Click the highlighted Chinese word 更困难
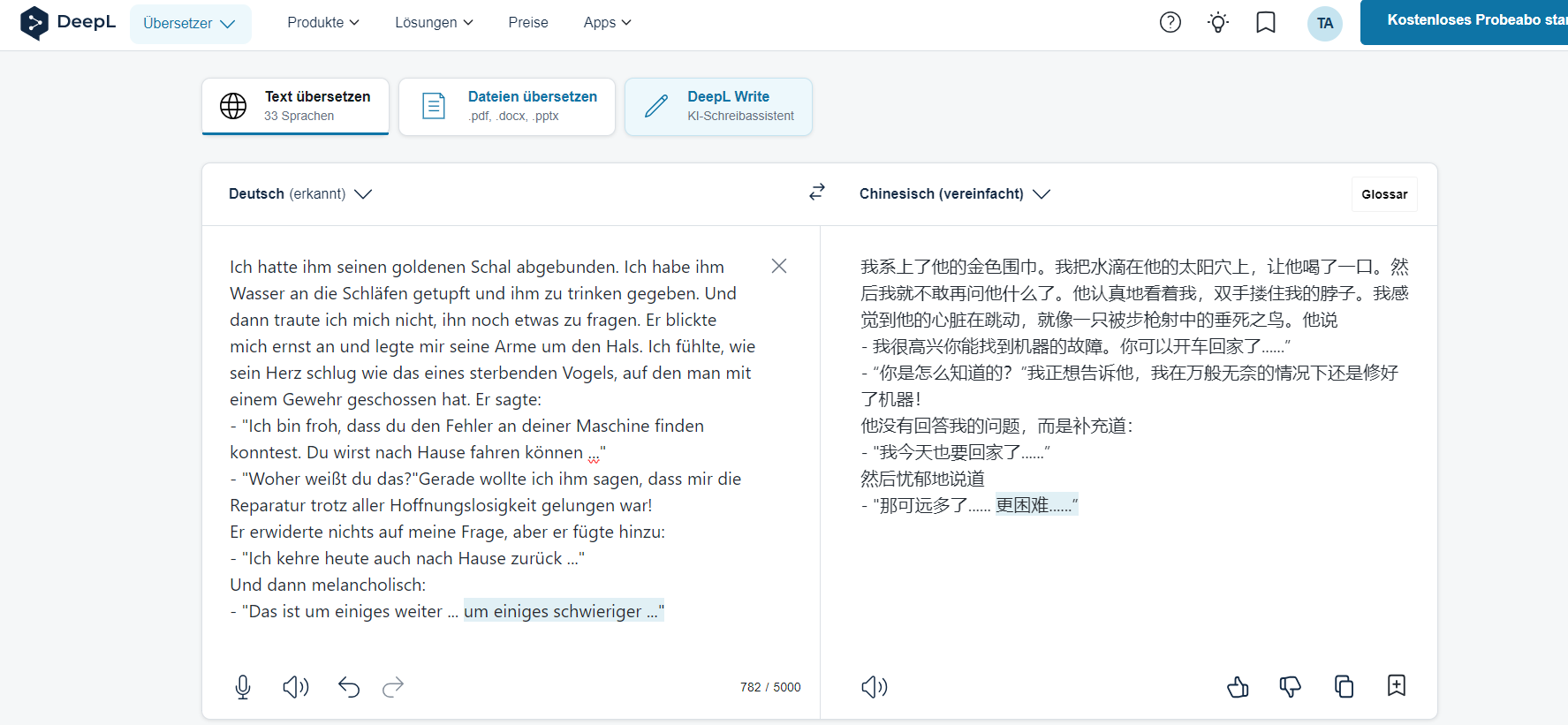The image size is (1568, 725). (x=1023, y=505)
